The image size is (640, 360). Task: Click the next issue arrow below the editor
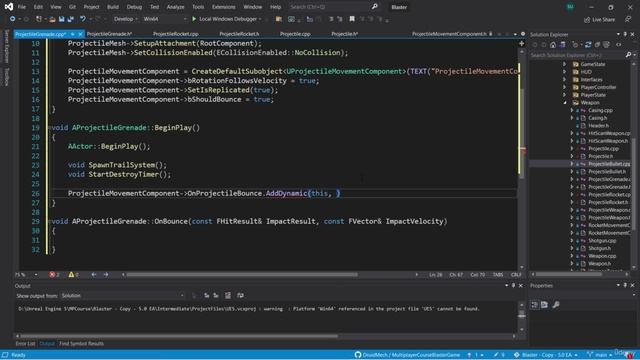pos(106,275)
